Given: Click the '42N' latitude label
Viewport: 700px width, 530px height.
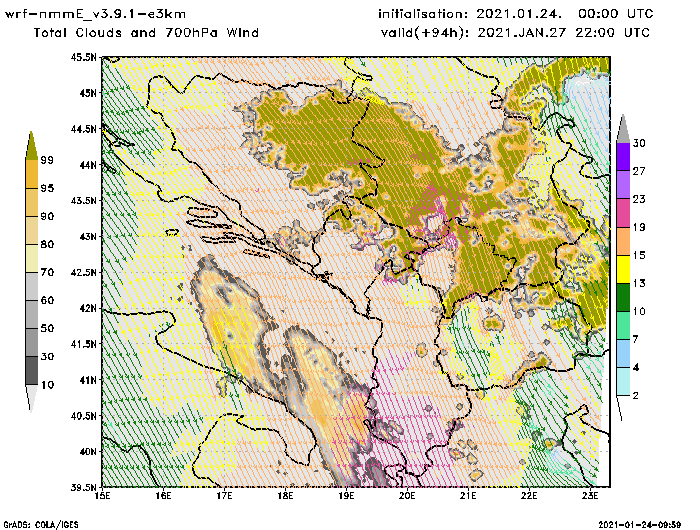Looking at the screenshot, I should tap(88, 308).
